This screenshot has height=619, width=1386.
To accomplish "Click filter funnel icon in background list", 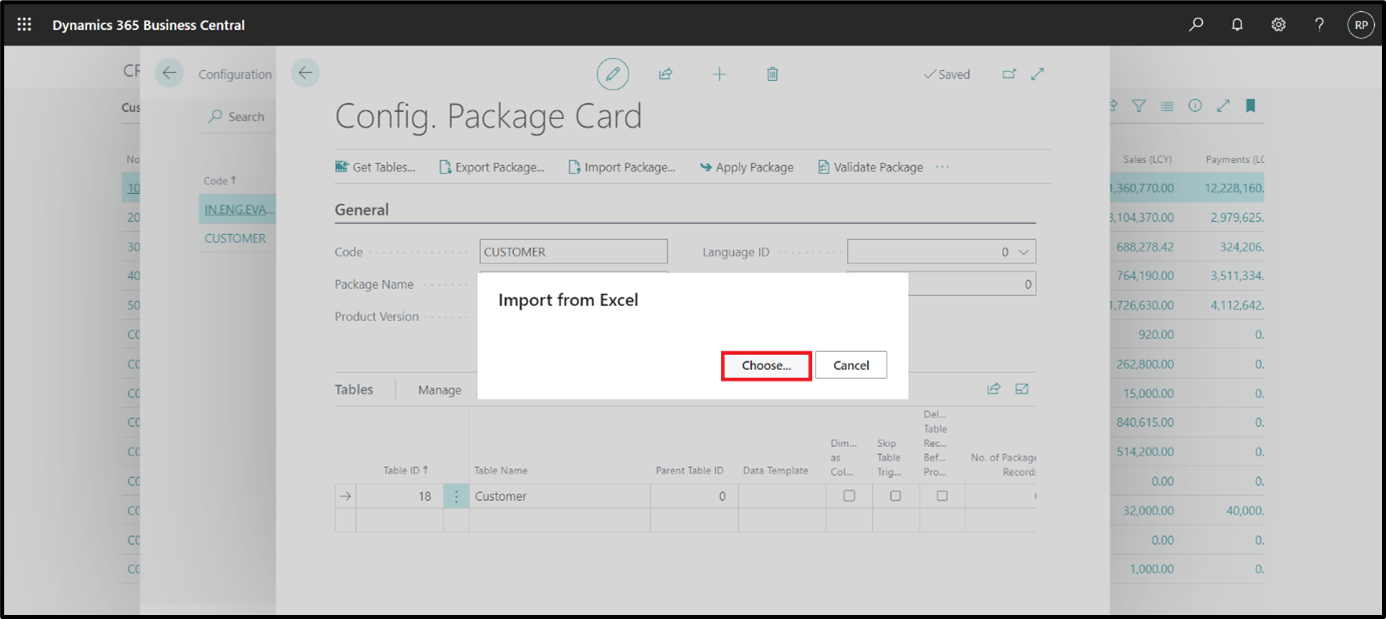I will point(1138,105).
